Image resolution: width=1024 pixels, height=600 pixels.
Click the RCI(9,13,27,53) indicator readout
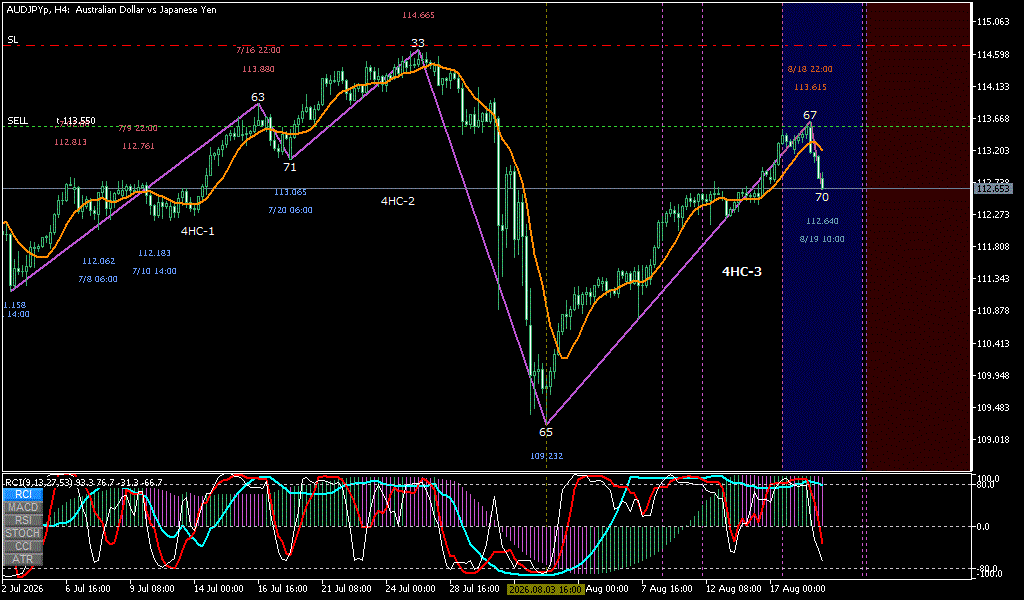(84, 482)
